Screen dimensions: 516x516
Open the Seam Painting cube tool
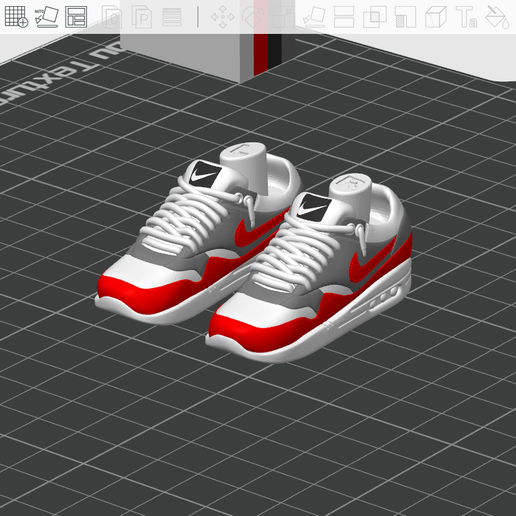(x=436, y=16)
